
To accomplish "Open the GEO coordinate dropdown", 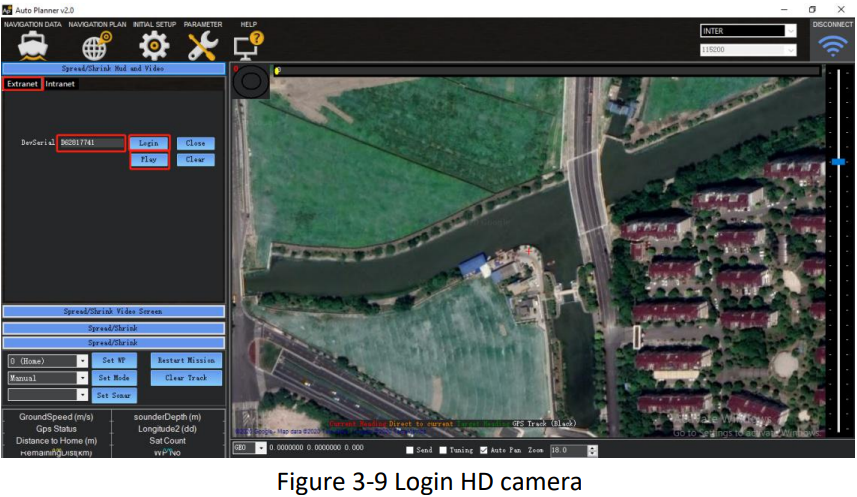I will point(261,448).
